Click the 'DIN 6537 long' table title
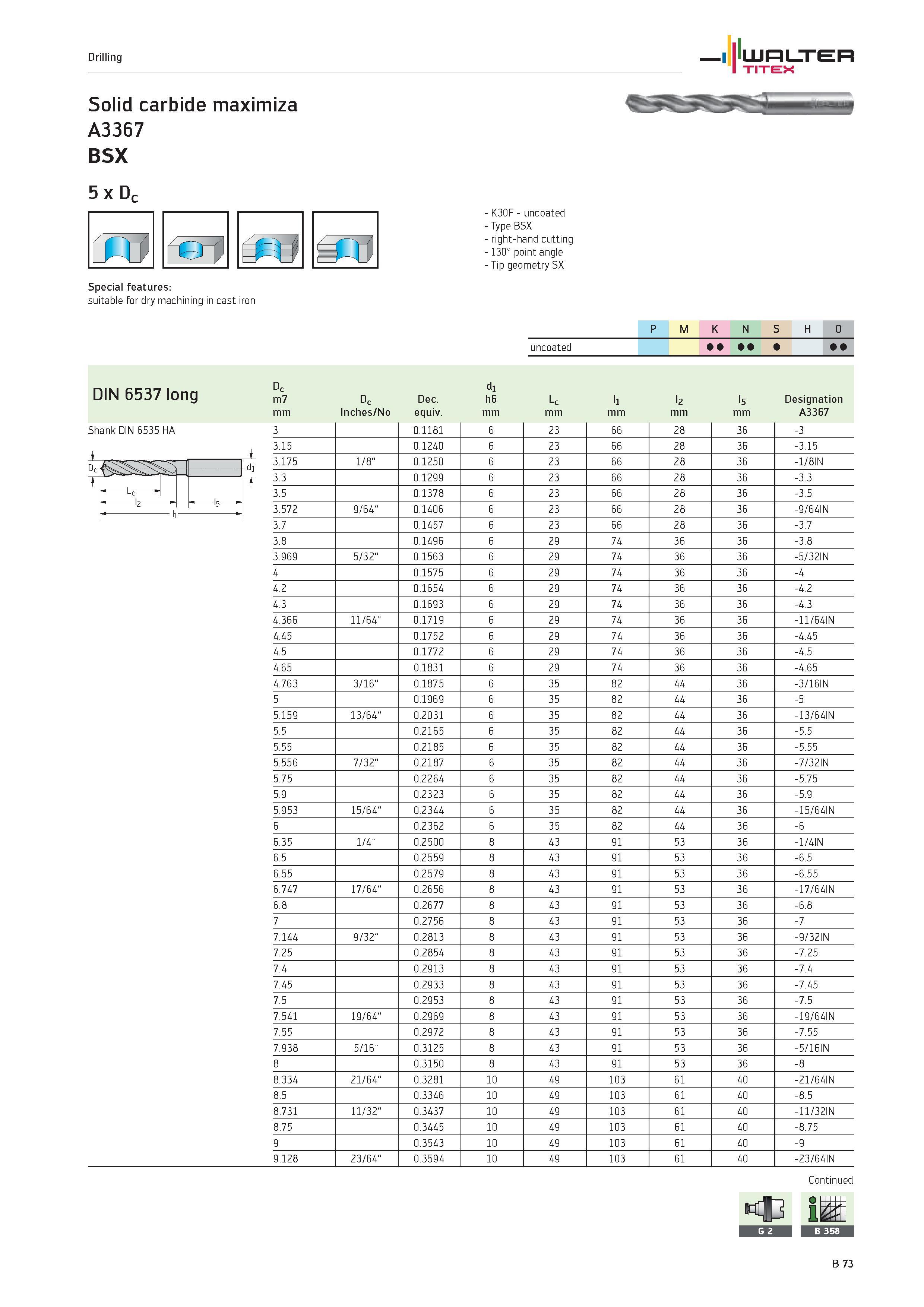 pyautogui.click(x=145, y=394)
